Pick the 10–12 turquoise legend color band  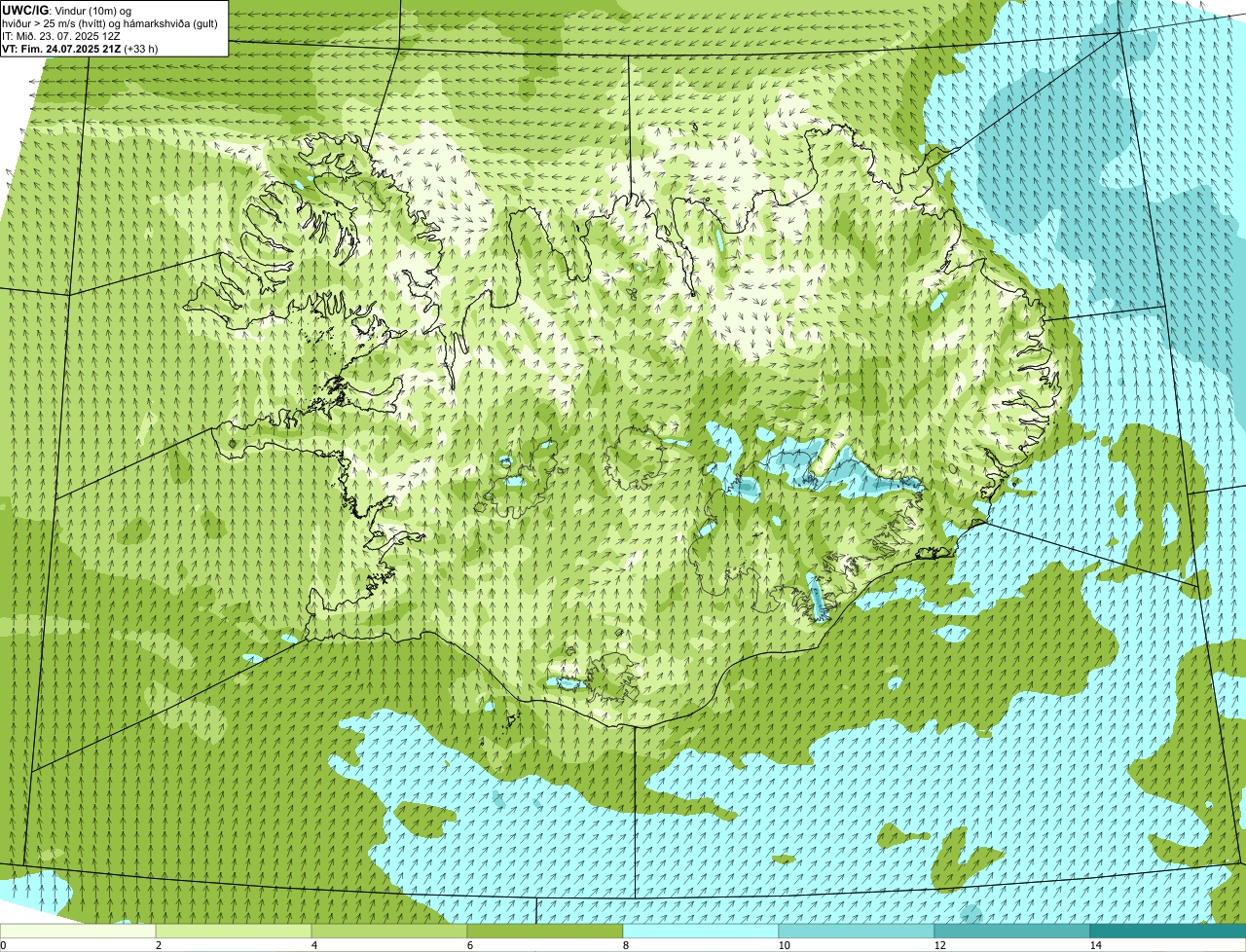(857, 931)
